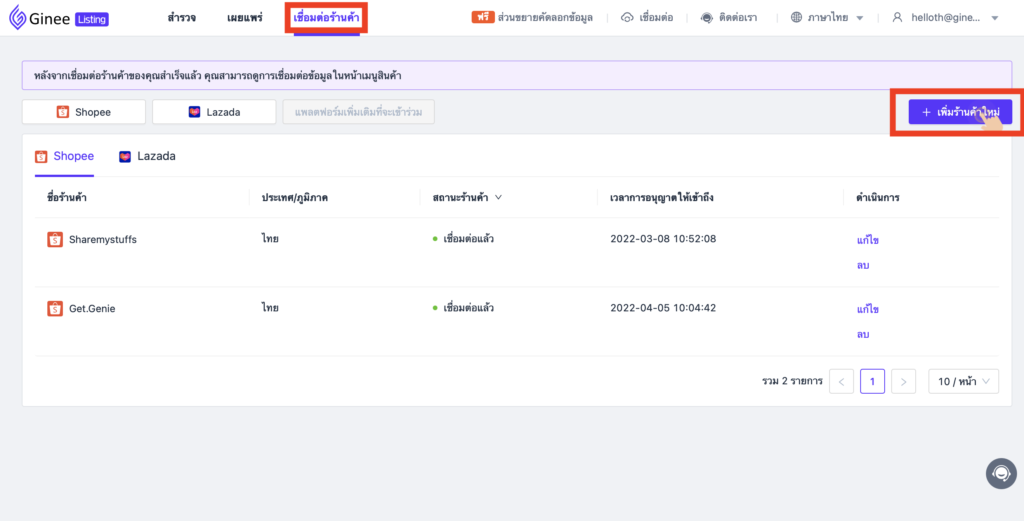Click the ชื่อร้านค้า column header

point(67,197)
